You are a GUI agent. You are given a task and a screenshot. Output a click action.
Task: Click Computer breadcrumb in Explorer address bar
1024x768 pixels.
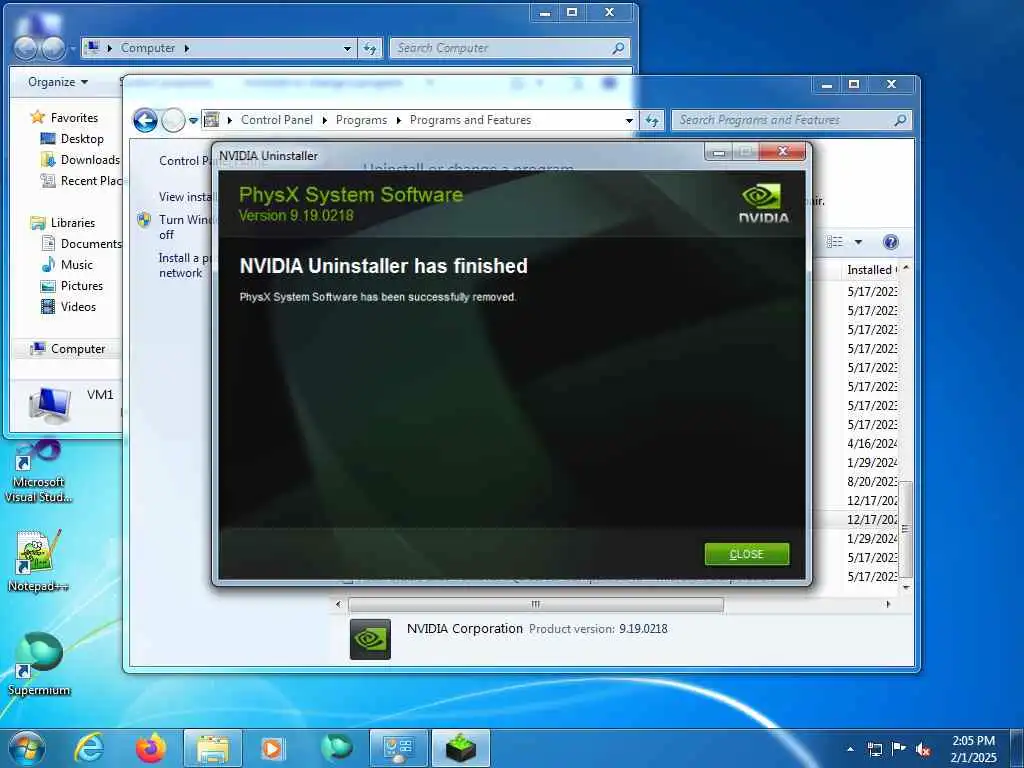(x=148, y=48)
